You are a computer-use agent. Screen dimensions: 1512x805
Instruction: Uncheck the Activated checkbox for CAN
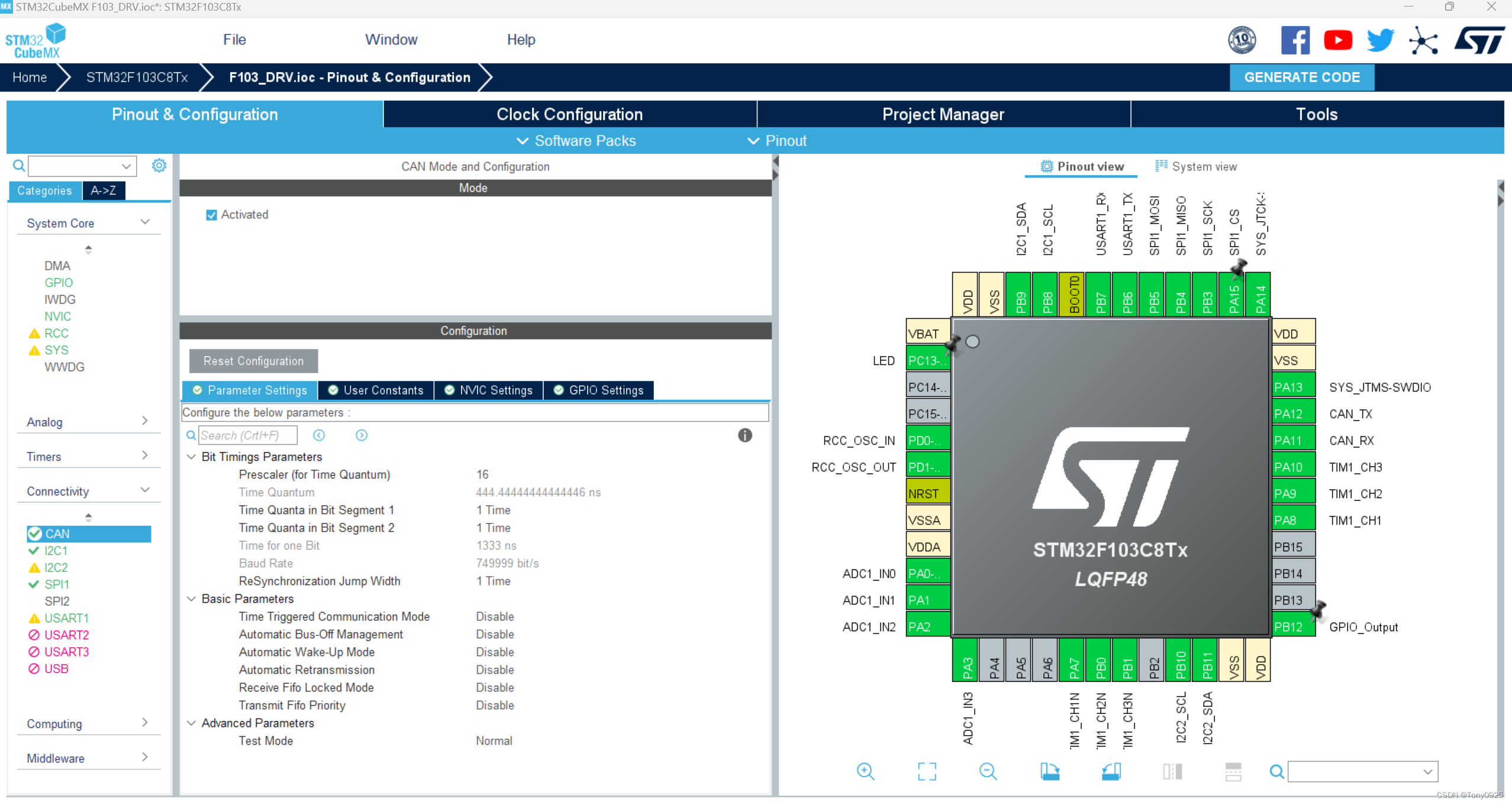tap(212, 215)
